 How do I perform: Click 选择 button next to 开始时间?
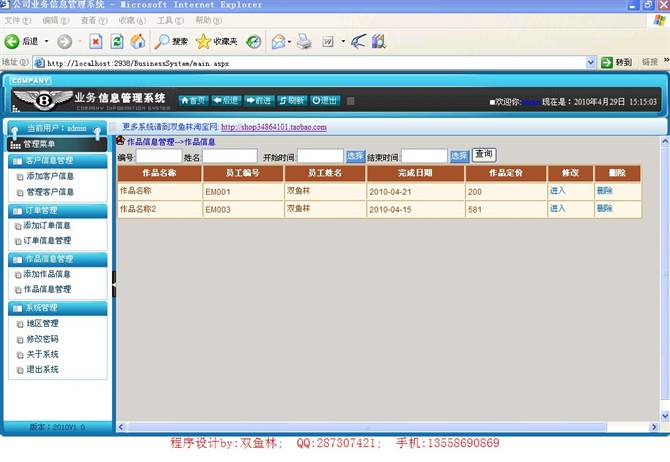[355, 156]
